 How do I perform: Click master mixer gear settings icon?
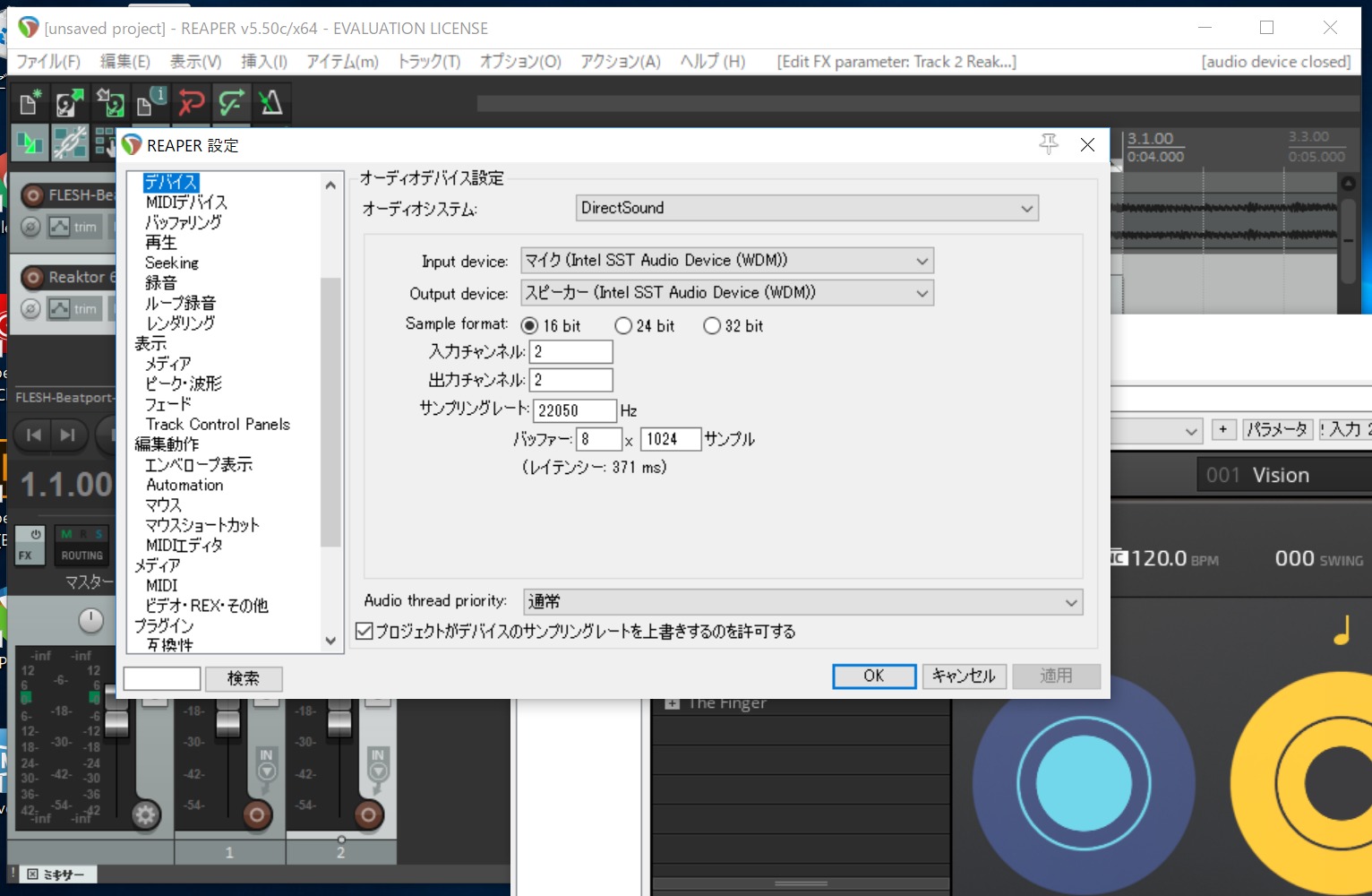[145, 814]
